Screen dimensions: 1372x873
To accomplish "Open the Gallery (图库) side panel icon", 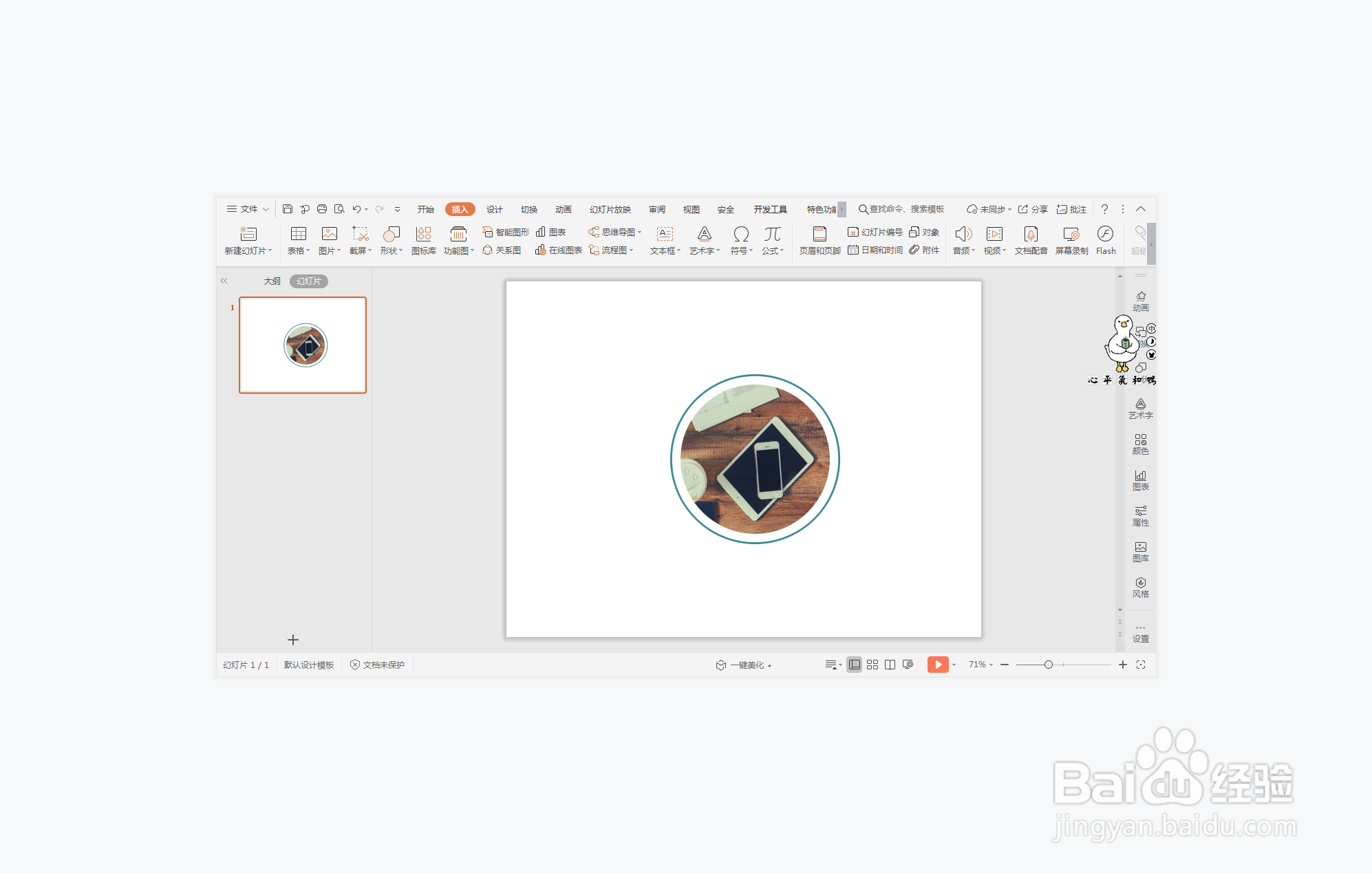I will coord(1140,551).
